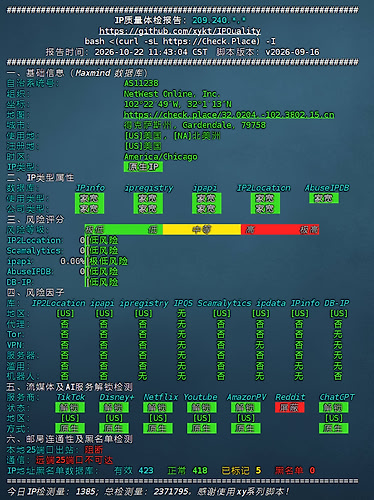Open the check.place map URL
Image resolution: width=374 pixels, height=500 pixels.
point(229,115)
